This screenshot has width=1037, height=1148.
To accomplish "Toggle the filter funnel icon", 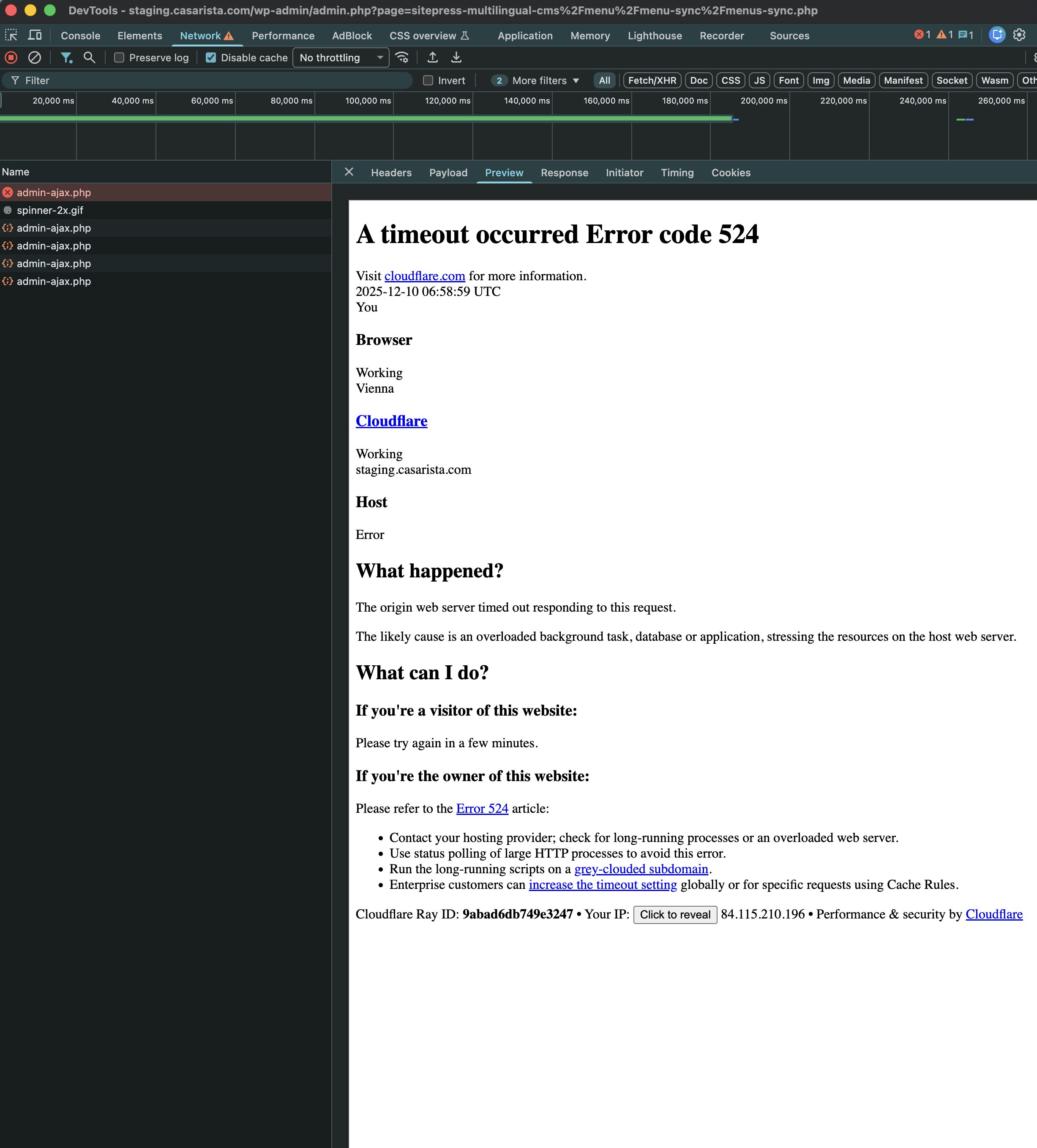I will coord(66,57).
